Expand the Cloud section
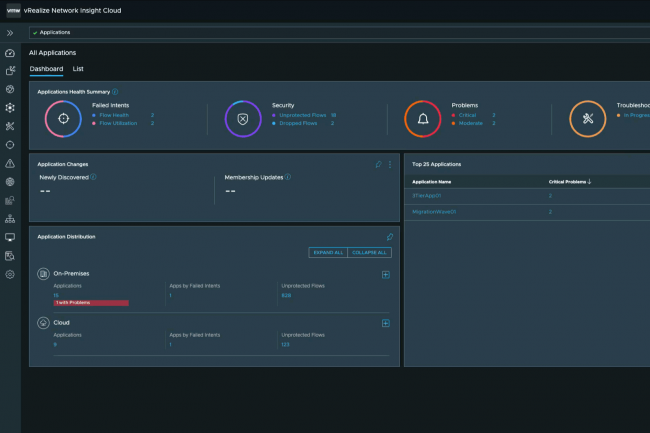The height and width of the screenshot is (433, 650). 386,323
